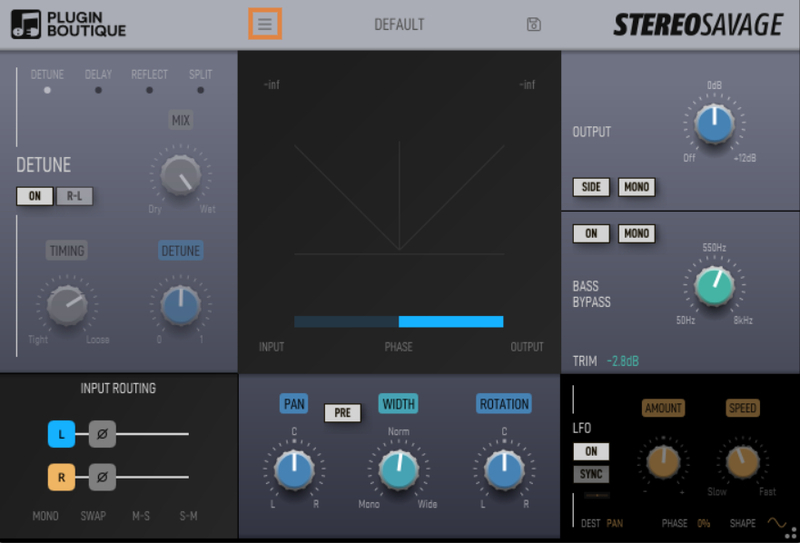Toggle the LFO SYNC button
This screenshot has width=800, height=543.
591,474
